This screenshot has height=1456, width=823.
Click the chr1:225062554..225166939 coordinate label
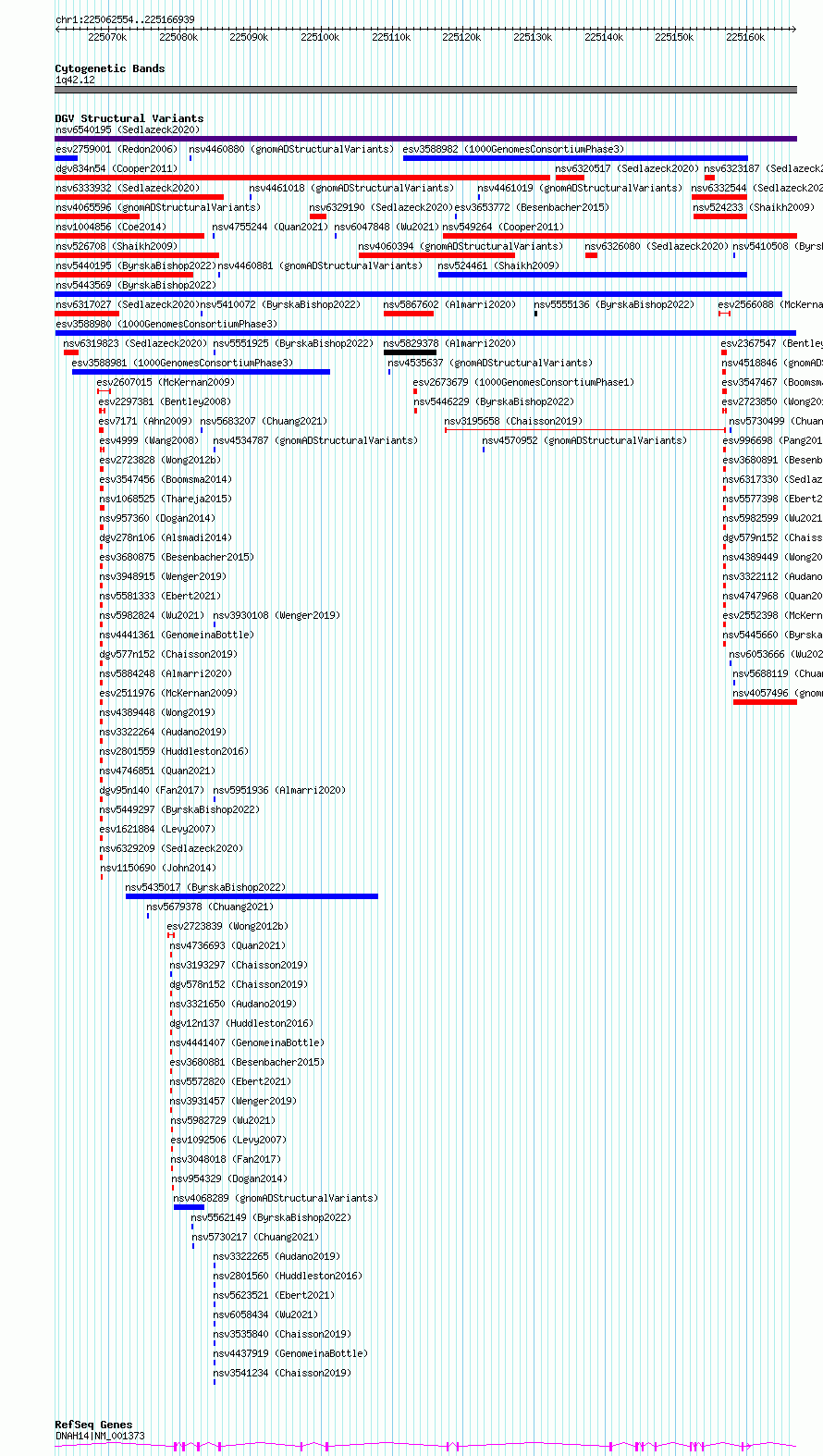(x=125, y=19)
